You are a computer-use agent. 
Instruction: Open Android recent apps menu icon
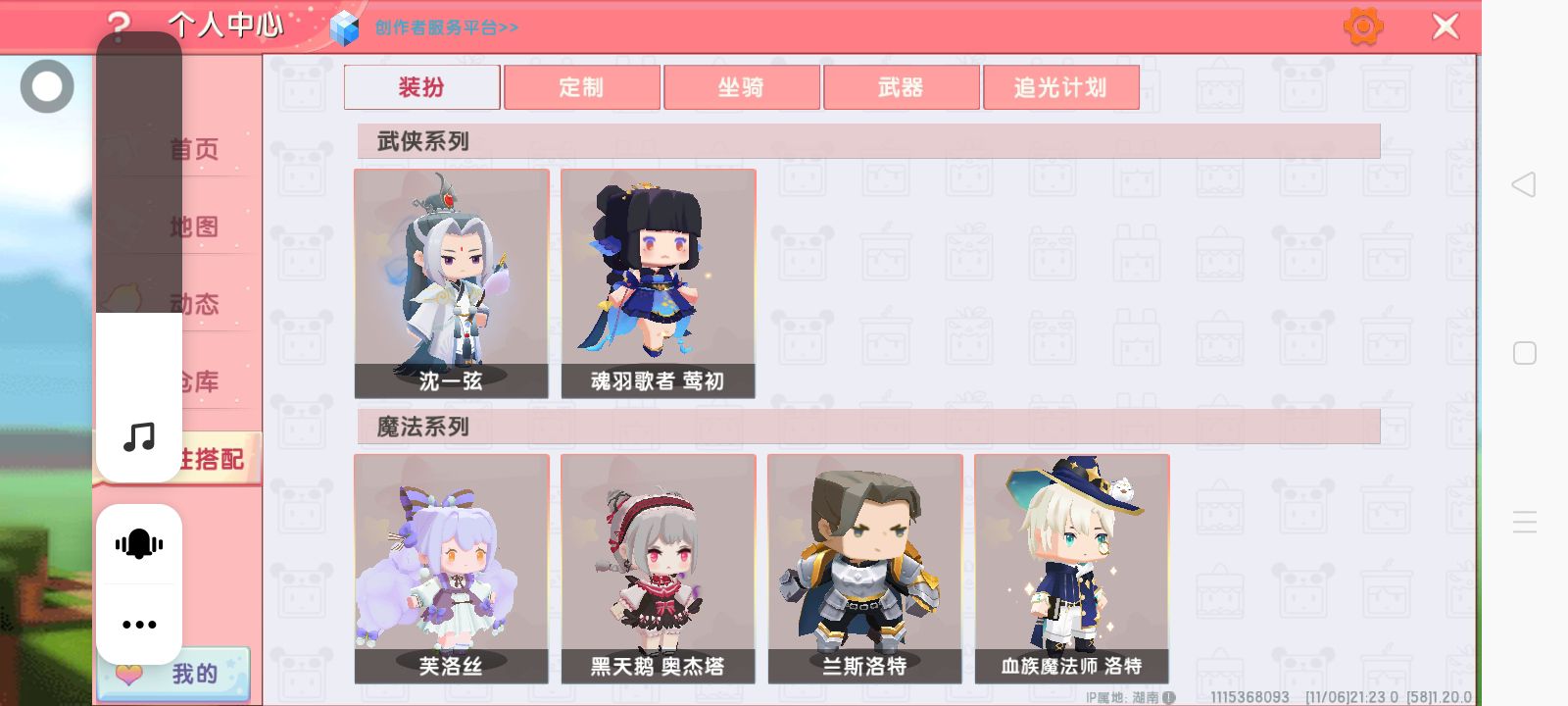[x=1525, y=522]
